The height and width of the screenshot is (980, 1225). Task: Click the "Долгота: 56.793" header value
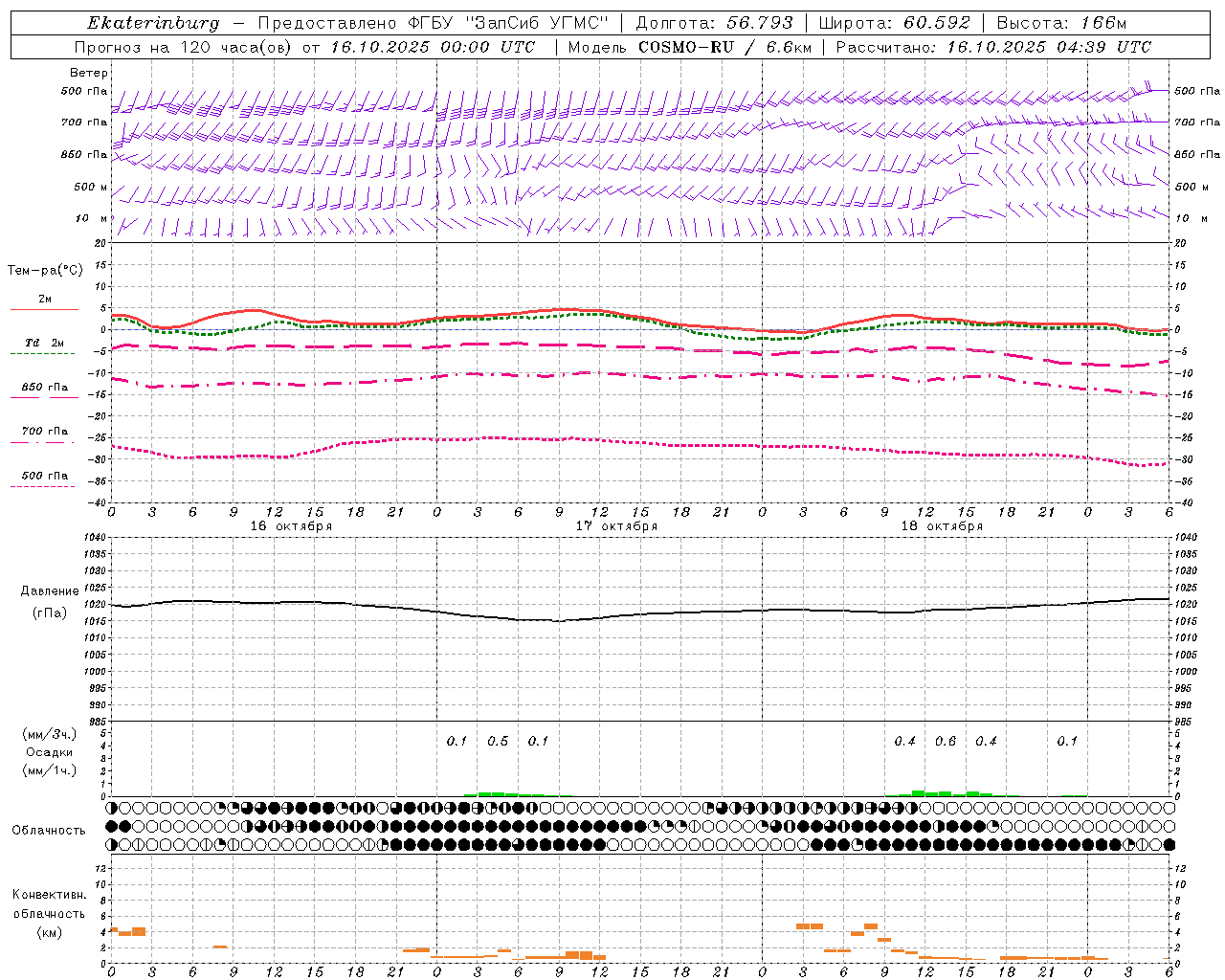pyautogui.click(x=714, y=23)
